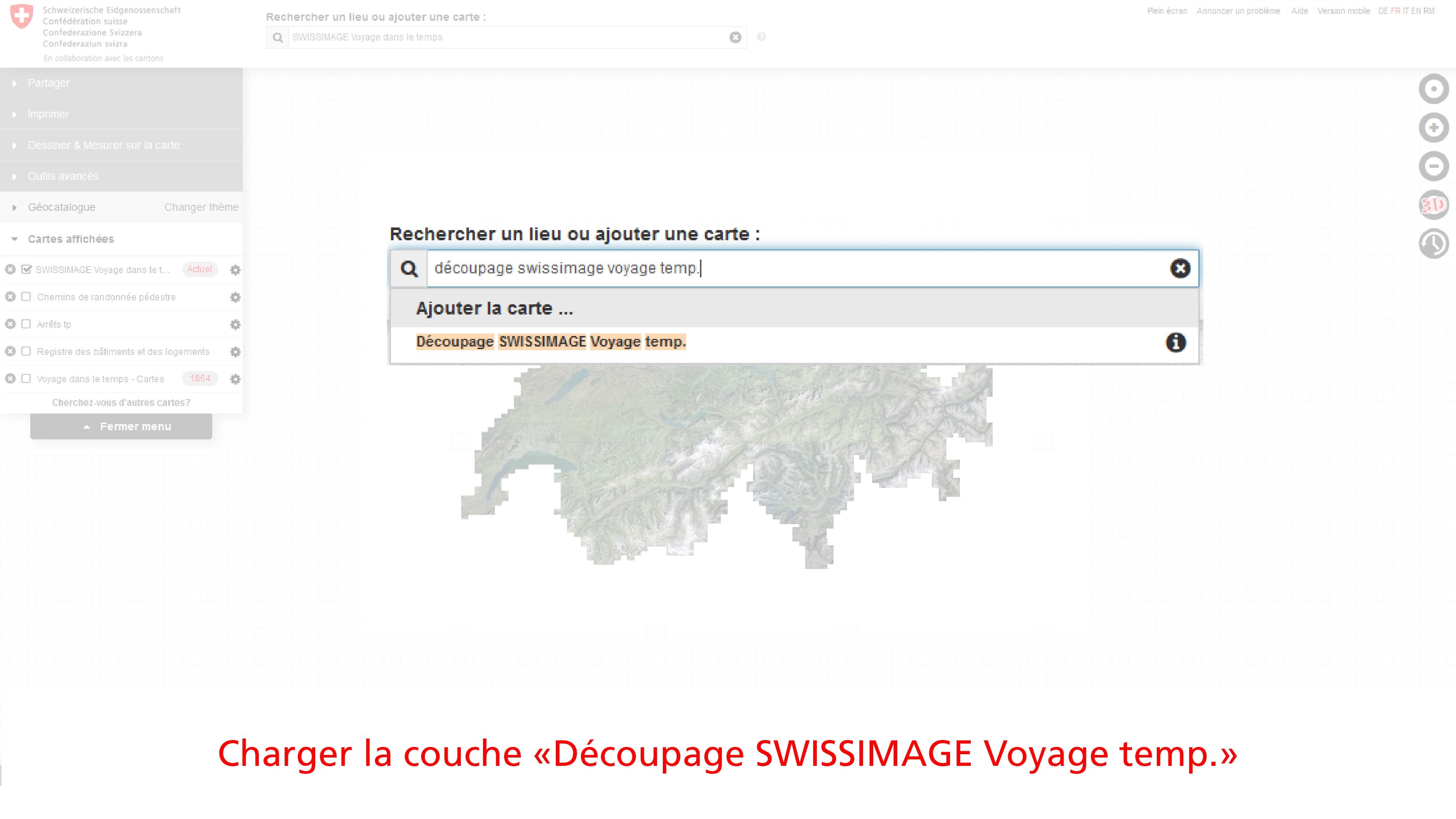Screen dimensions: 1456x819
Task: Click the Changer thème link
Action: [x=201, y=207]
